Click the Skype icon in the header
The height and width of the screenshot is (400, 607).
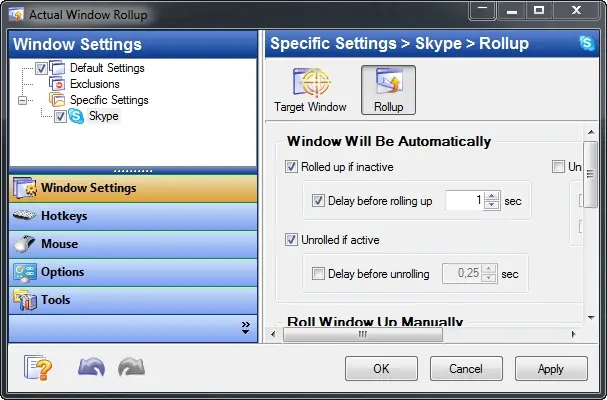click(x=587, y=44)
